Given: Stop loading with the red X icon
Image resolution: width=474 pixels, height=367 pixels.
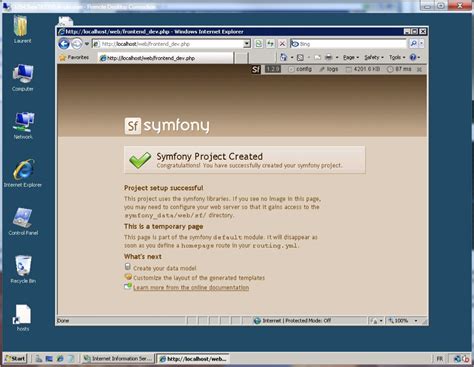Looking at the screenshot, I should click(x=282, y=44).
